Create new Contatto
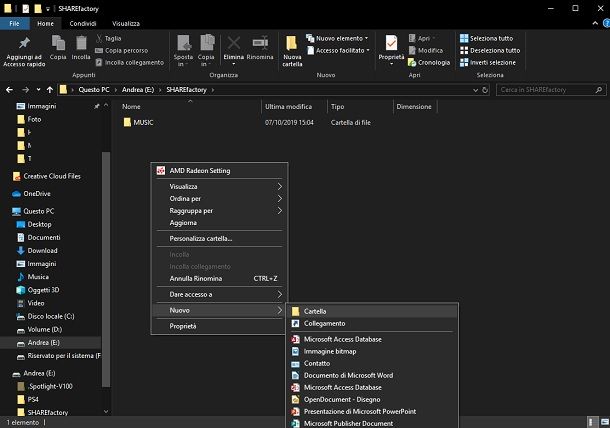The width and height of the screenshot is (610, 428). [373, 363]
